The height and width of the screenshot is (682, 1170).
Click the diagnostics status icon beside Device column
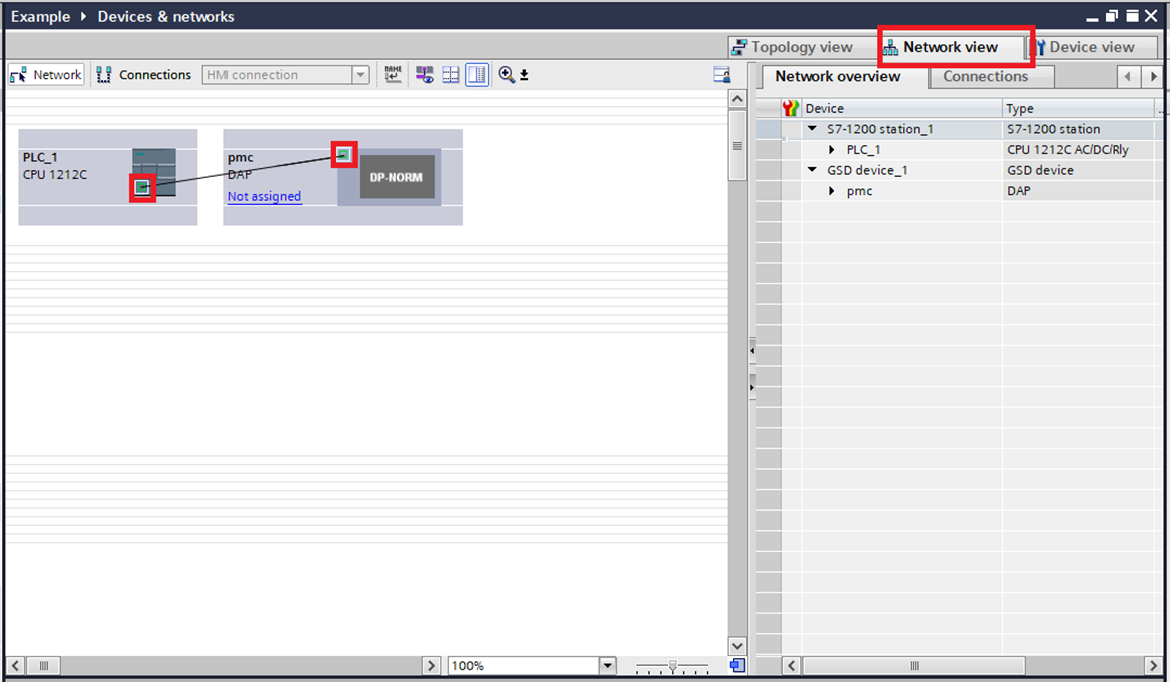pyautogui.click(x=790, y=107)
